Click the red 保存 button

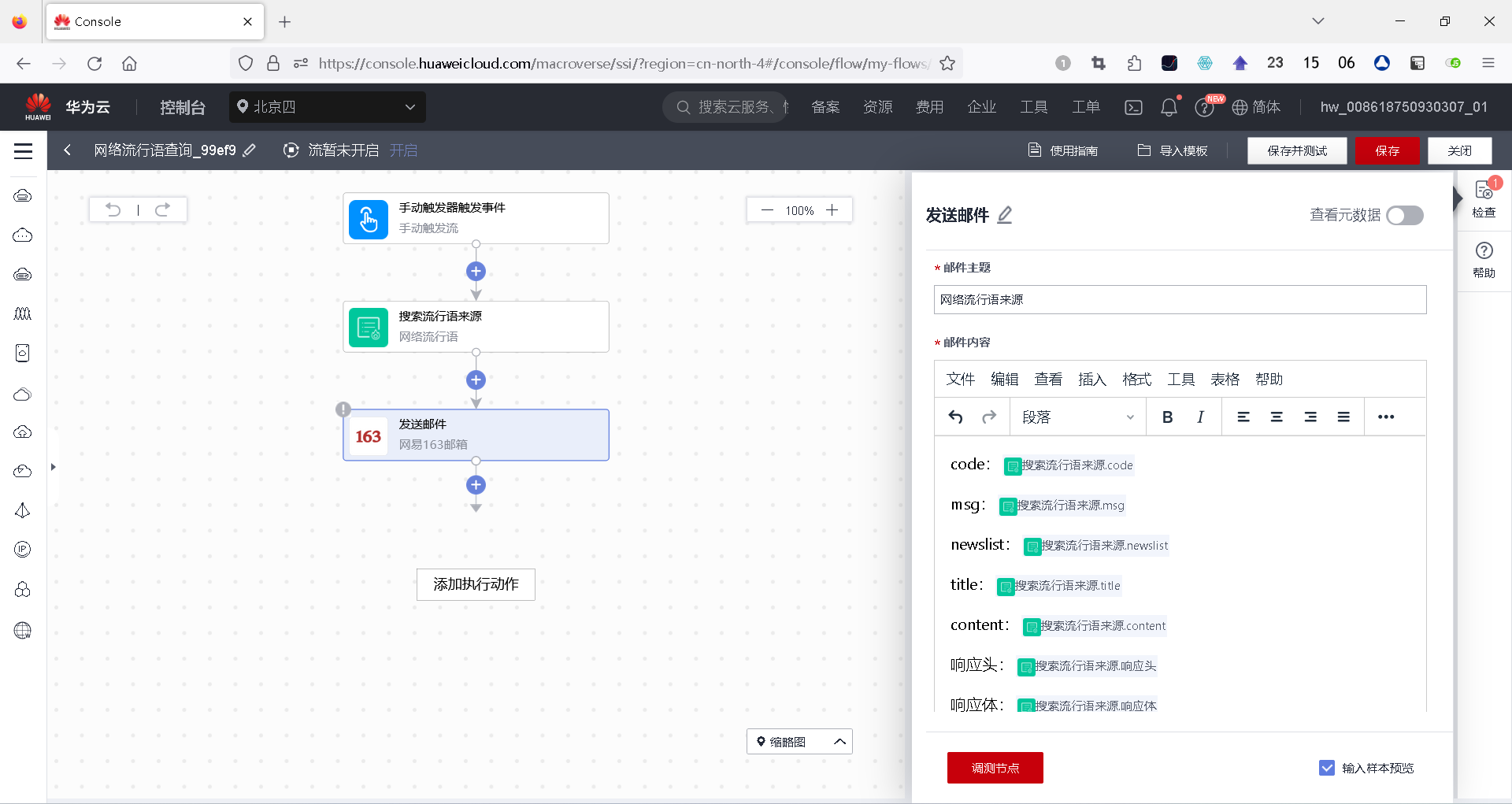1388,150
